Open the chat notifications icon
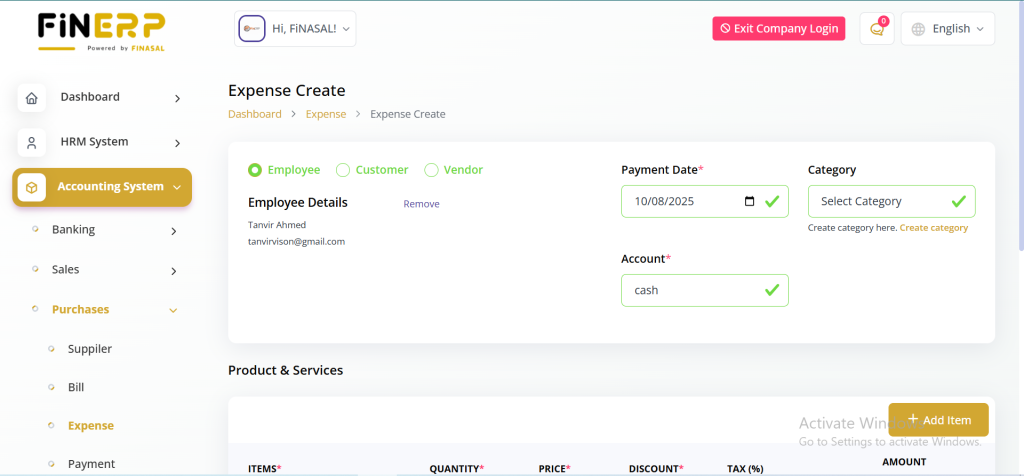Image resolution: width=1024 pixels, height=476 pixels. click(877, 29)
